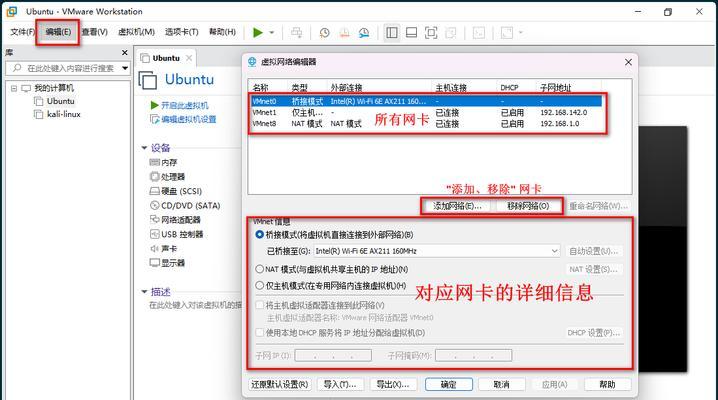The width and height of the screenshot is (718, 400).
Task: Switch to the Ubuntu tab
Action: (x=166, y=58)
